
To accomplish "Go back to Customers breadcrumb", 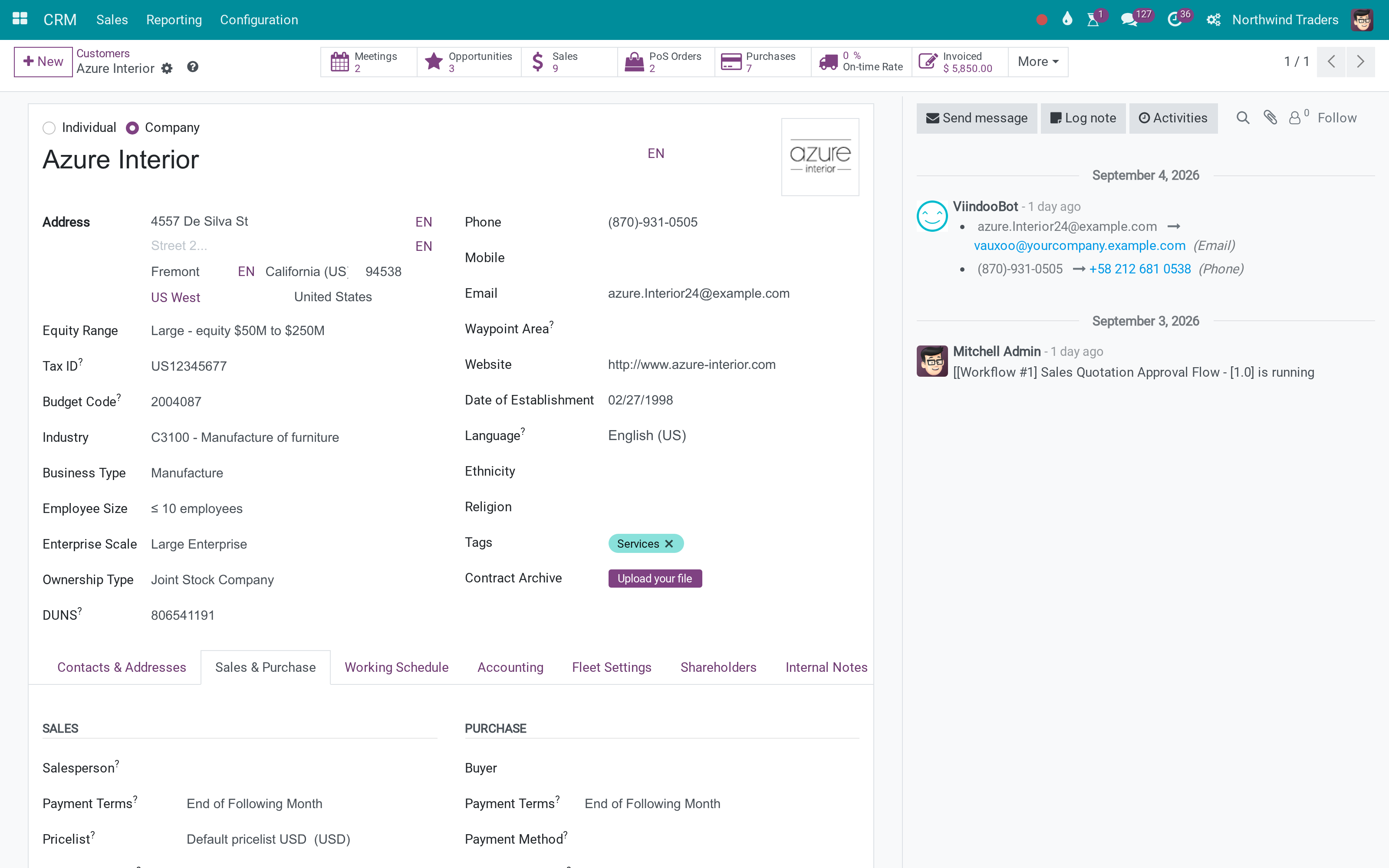I will click(x=103, y=53).
